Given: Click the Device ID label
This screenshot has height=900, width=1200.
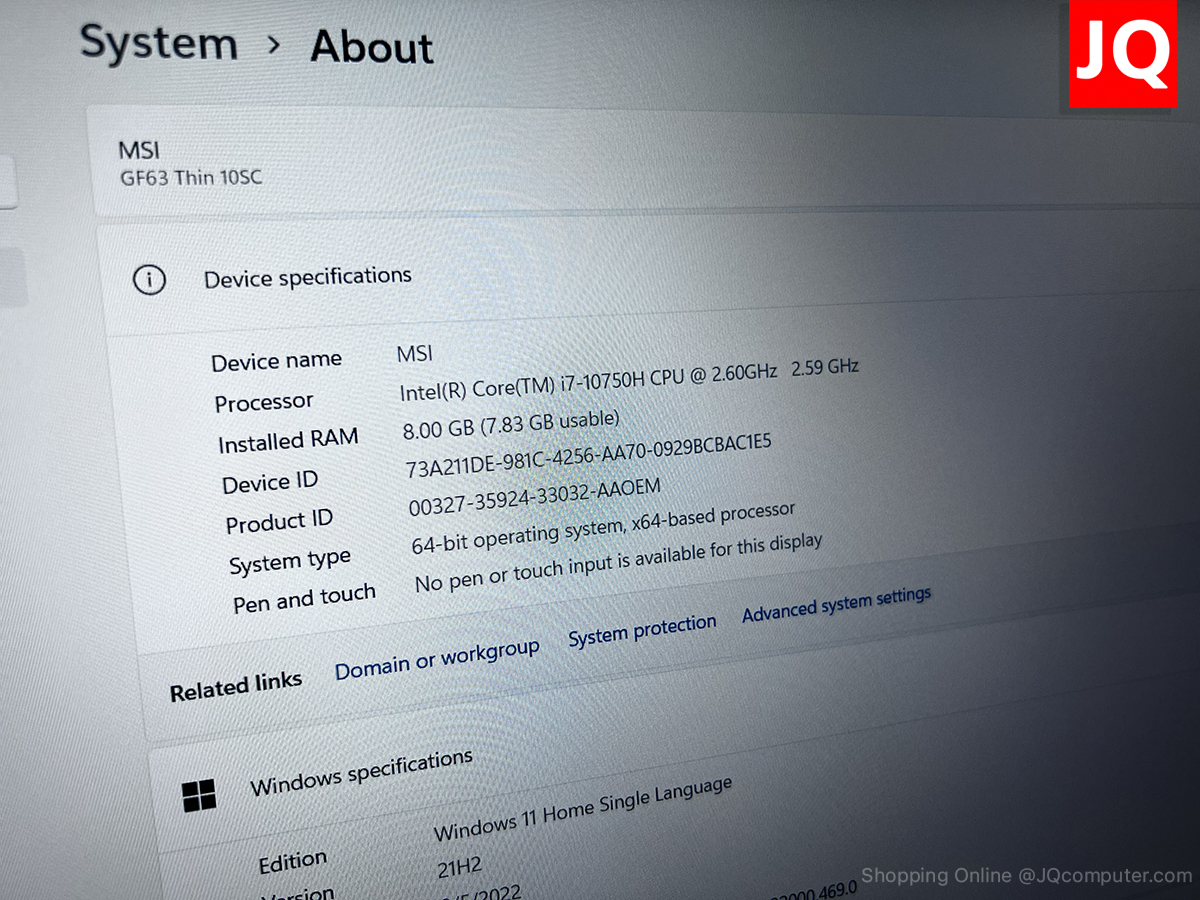Looking at the screenshot, I should (x=270, y=483).
